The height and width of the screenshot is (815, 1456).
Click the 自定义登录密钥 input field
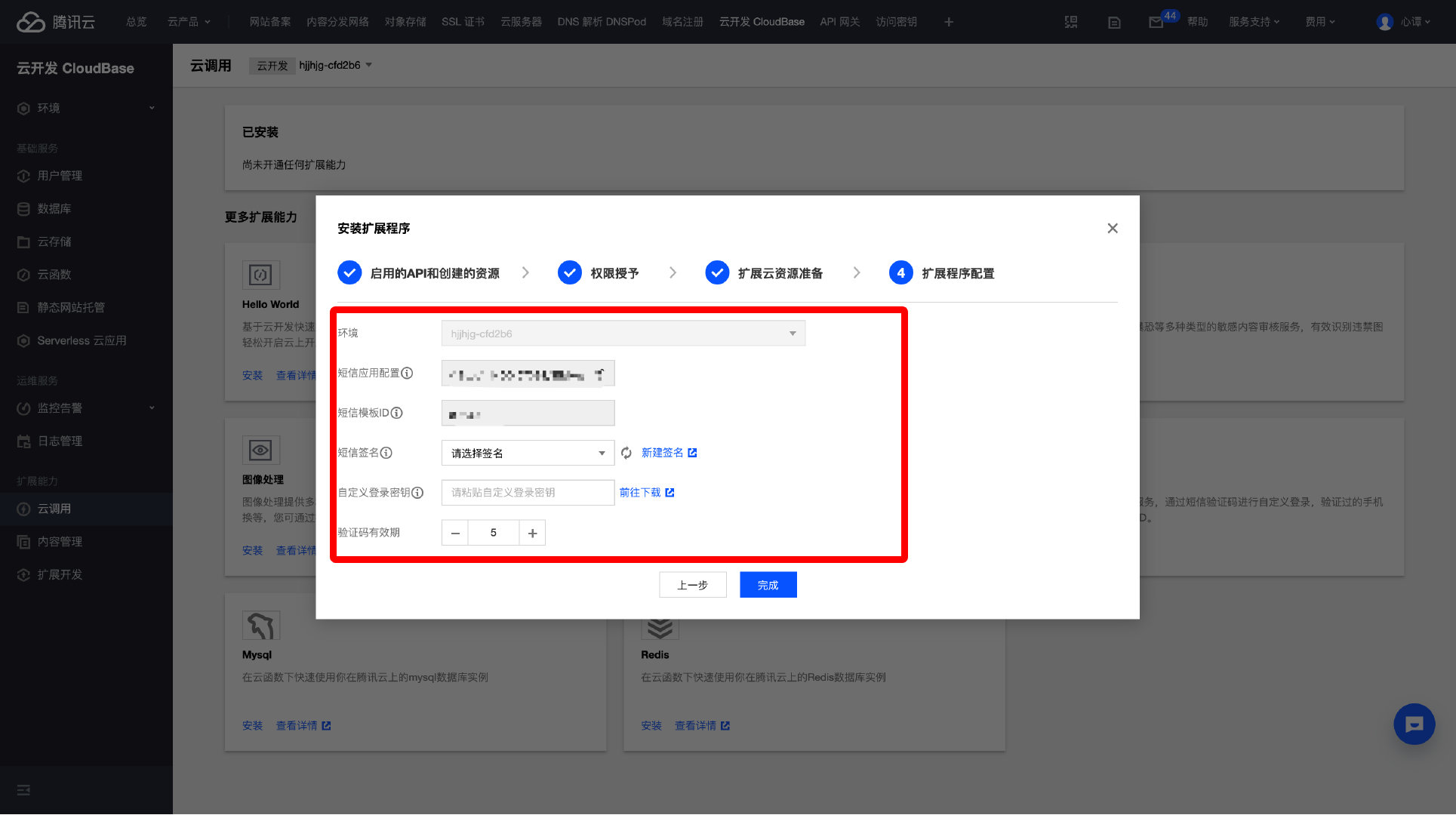528,493
